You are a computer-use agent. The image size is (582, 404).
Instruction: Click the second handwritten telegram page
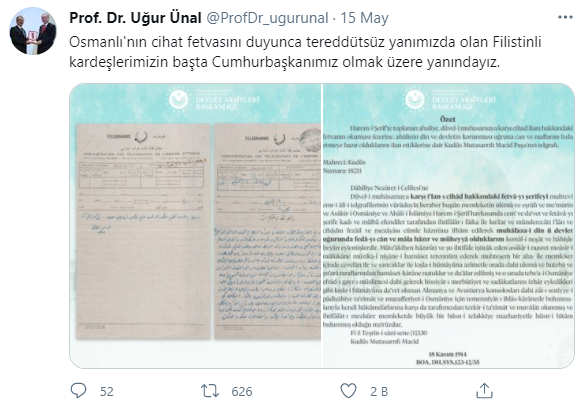(x=268, y=231)
